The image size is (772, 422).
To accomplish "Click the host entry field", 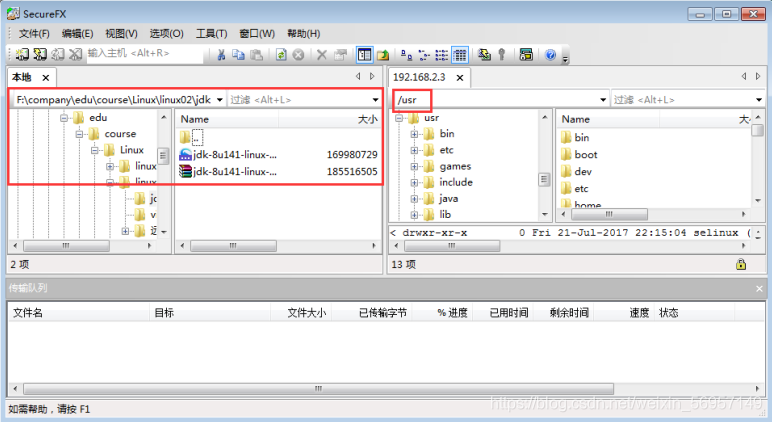I will coord(145,53).
